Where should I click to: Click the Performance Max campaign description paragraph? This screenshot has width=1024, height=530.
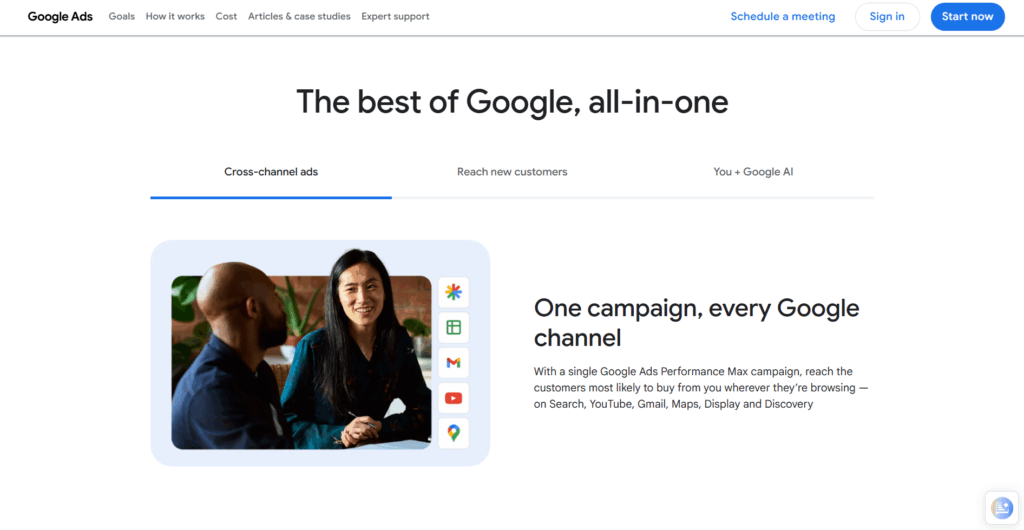[701, 388]
